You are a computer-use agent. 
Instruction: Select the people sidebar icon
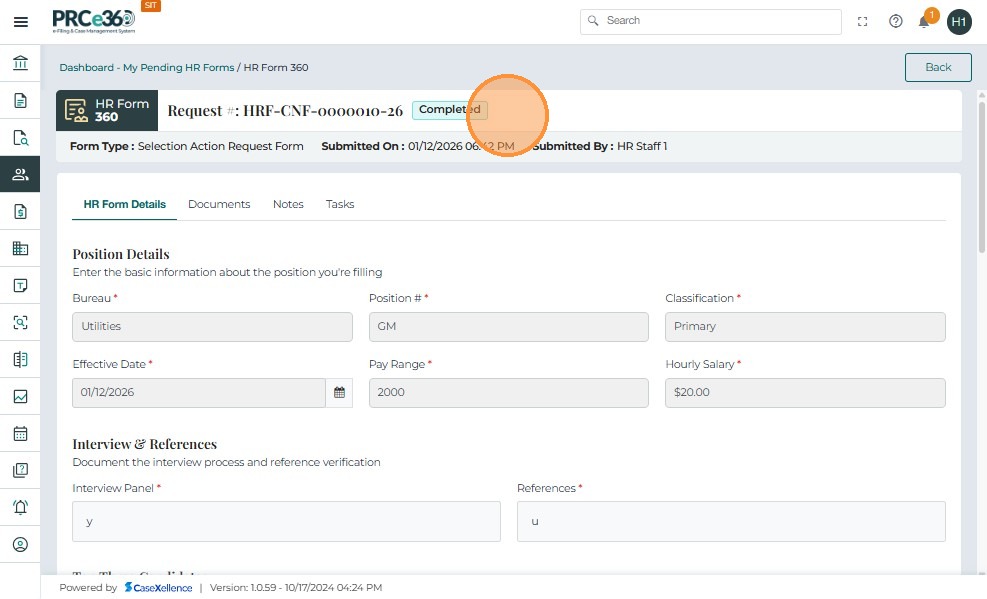tap(20, 175)
